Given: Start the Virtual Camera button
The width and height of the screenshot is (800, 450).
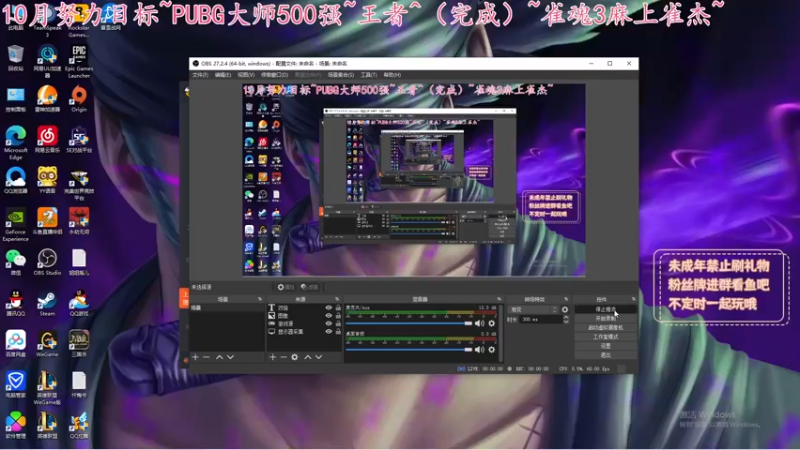Looking at the screenshot, I should point(606,328).
